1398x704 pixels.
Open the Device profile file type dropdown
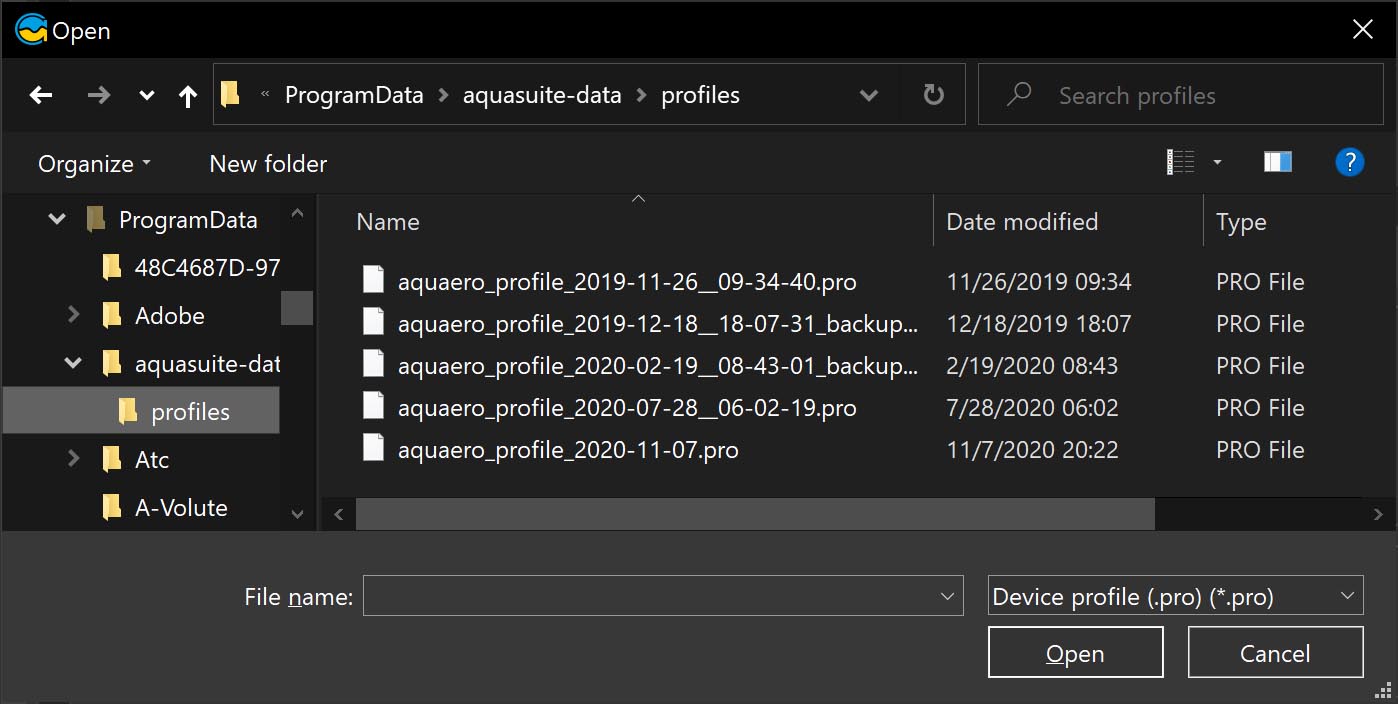coord(1174,597)
